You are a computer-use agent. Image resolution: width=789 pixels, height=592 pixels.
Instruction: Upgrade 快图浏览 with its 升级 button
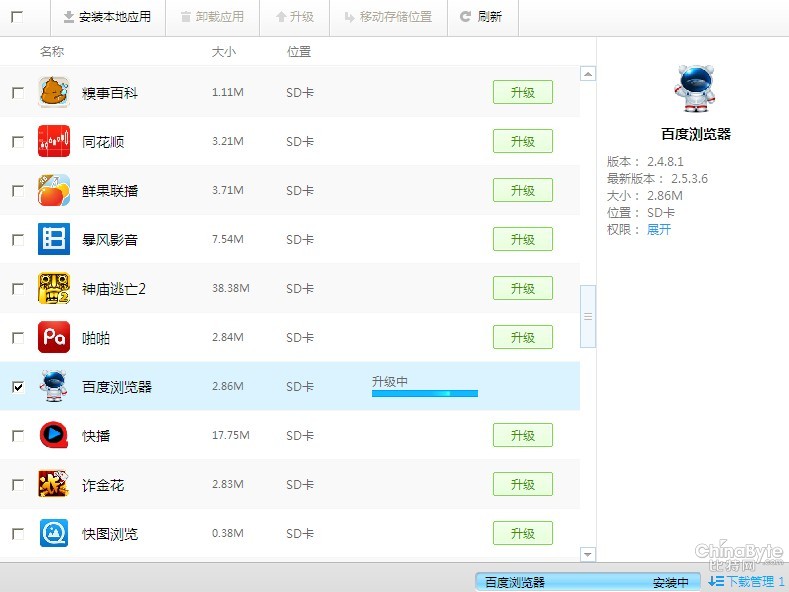pos(523,533)
